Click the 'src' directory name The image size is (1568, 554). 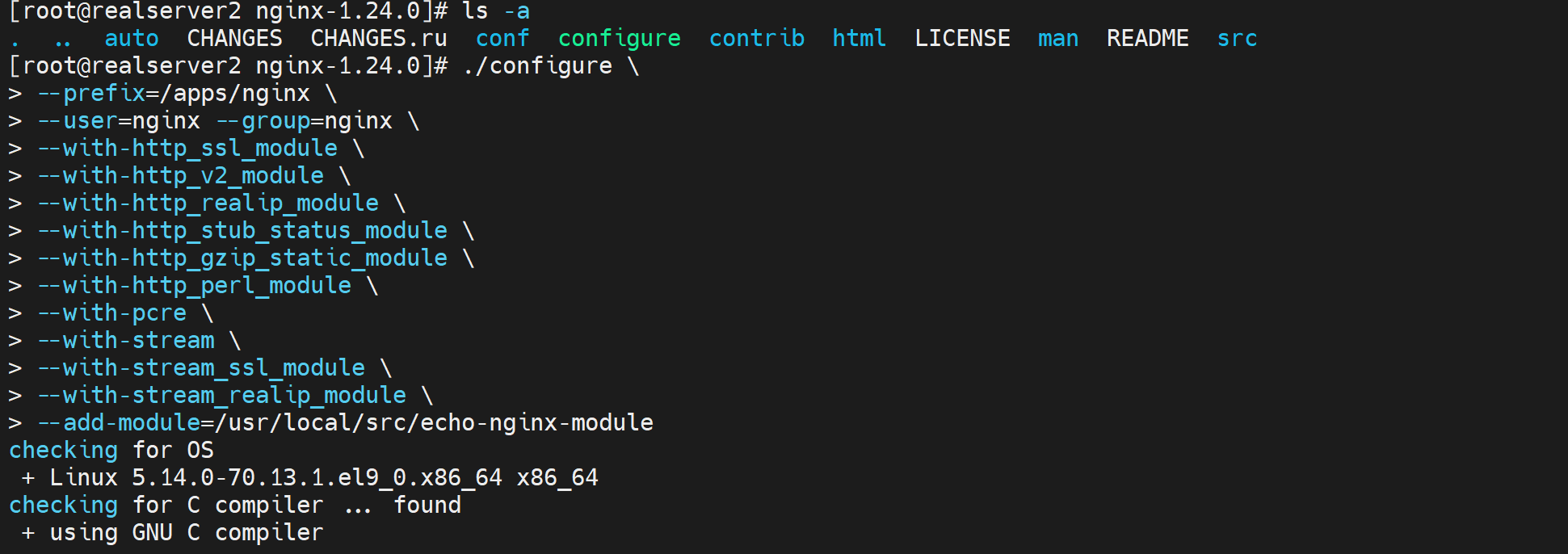(1237, 39)
